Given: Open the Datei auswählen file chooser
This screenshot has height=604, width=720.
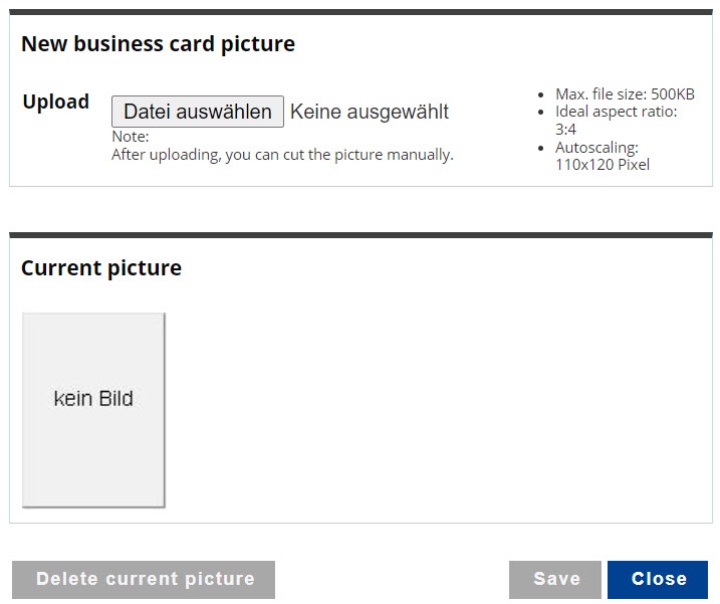Looking at the screenshot, I should (197, 112).
